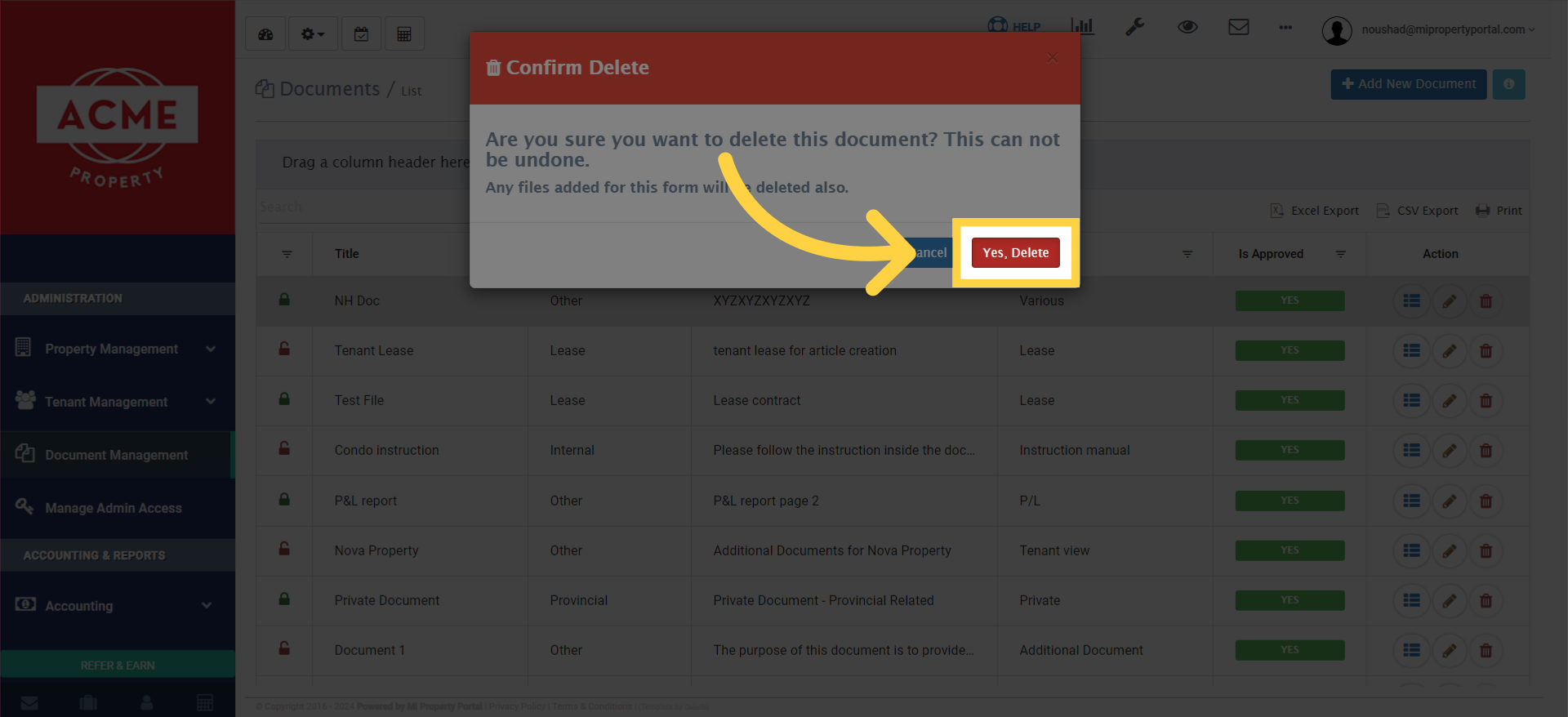Delete P&L report with trash icon
The height and width of the screenshot is (717, 1568).
pos(1486,501)
